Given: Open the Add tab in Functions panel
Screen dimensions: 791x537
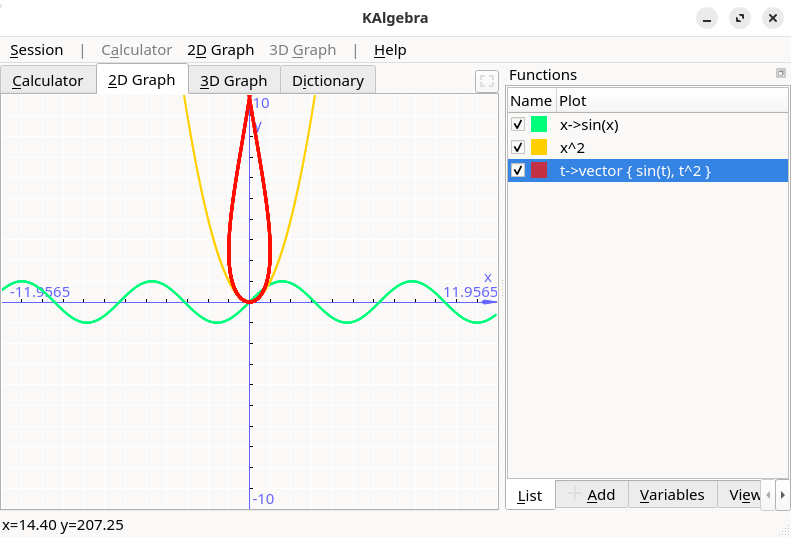Looking at the screenshot, I should coord(592,495).
